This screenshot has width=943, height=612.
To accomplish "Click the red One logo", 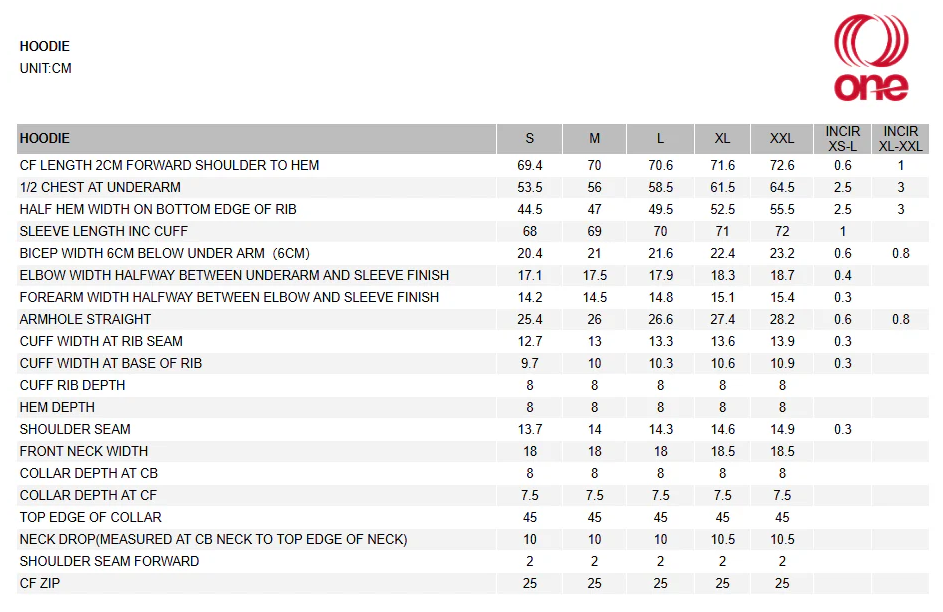I will pos(871,58).
